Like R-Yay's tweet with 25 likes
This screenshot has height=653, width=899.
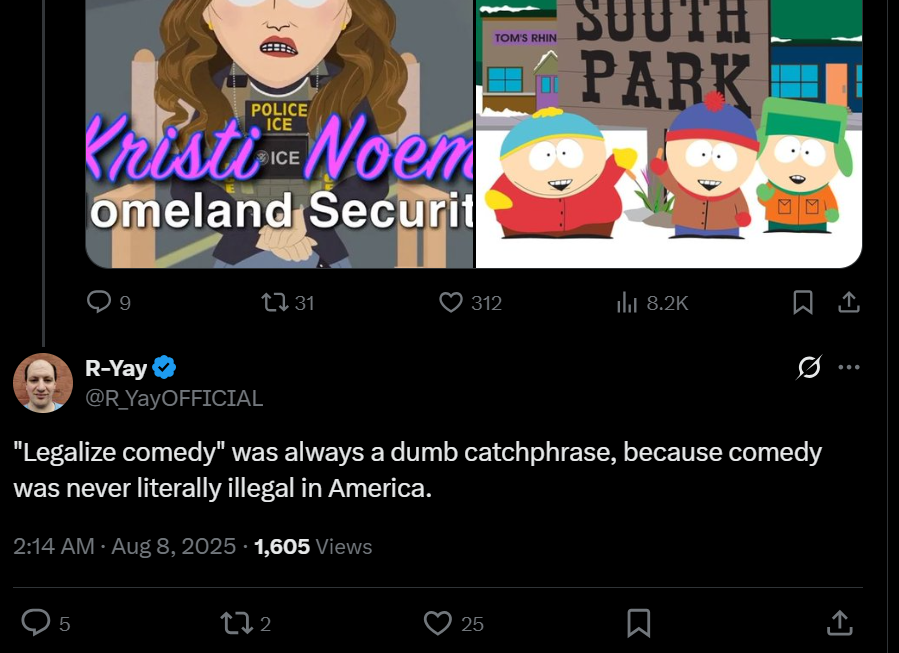(x=438, y=623)
